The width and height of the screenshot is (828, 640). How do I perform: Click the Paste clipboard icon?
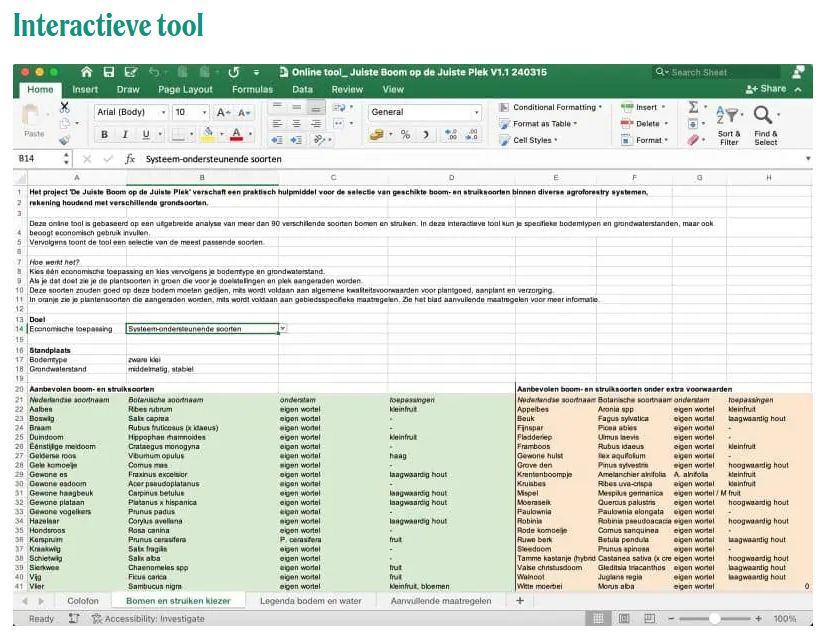coord(32,115)
